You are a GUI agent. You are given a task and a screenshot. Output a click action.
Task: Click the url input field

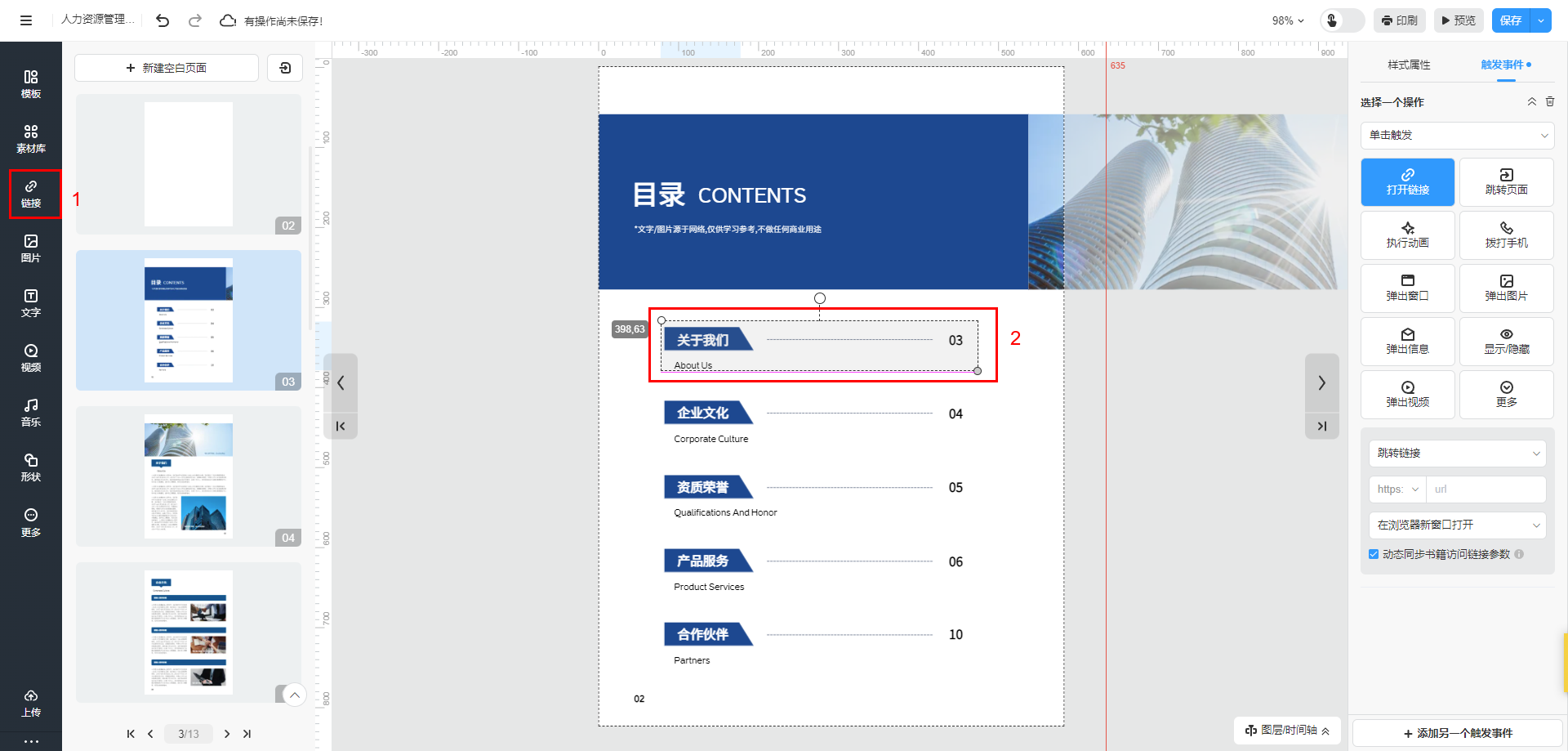tap(1486, 489)
